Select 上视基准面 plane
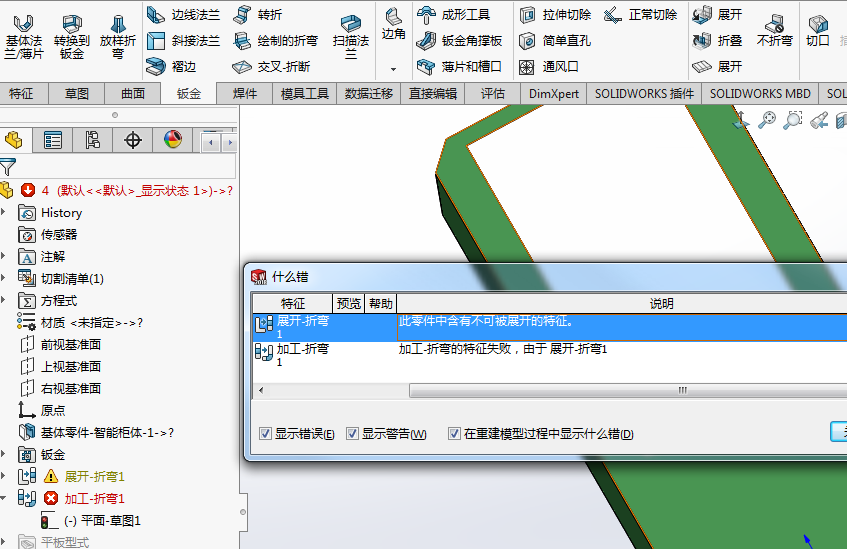The image size is (847, 549). (59, 366)
